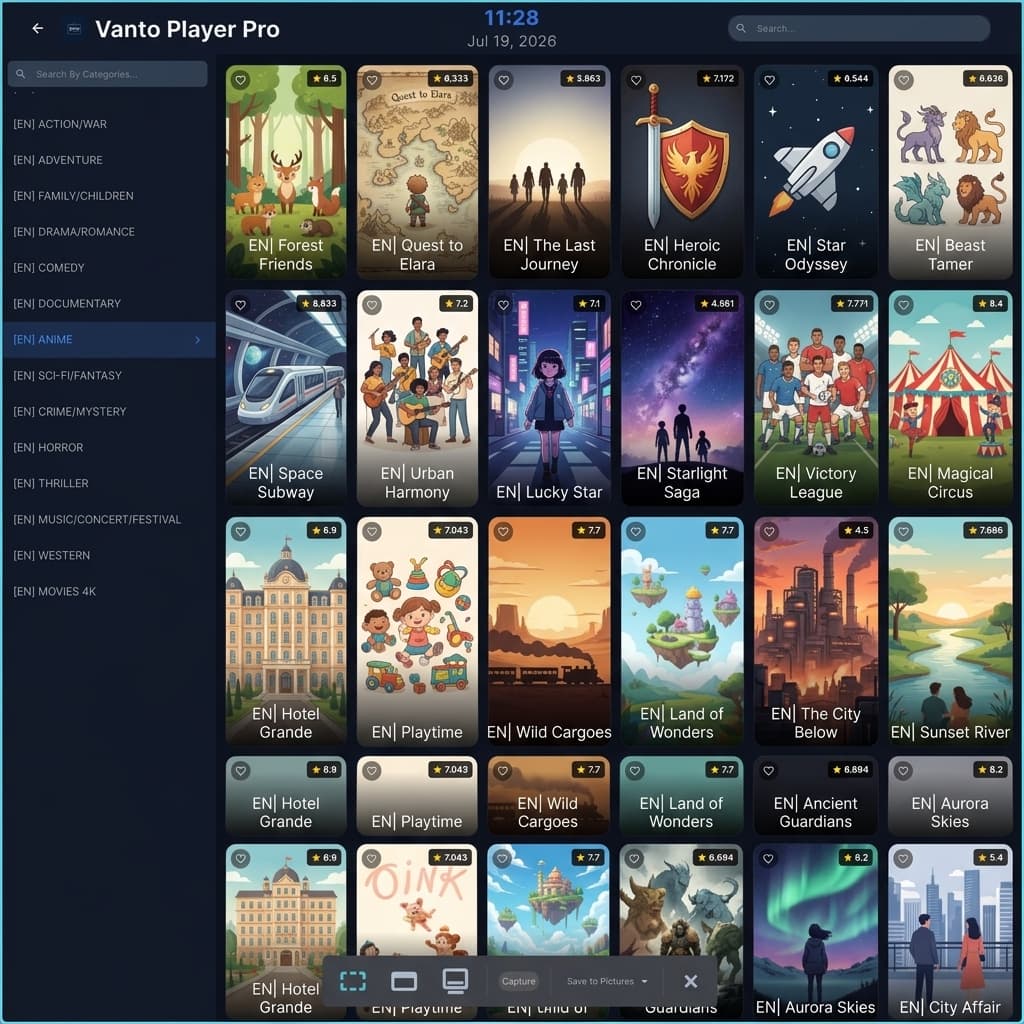
Task: Open the Beast Tamer poster
Action: click(950, 172)
